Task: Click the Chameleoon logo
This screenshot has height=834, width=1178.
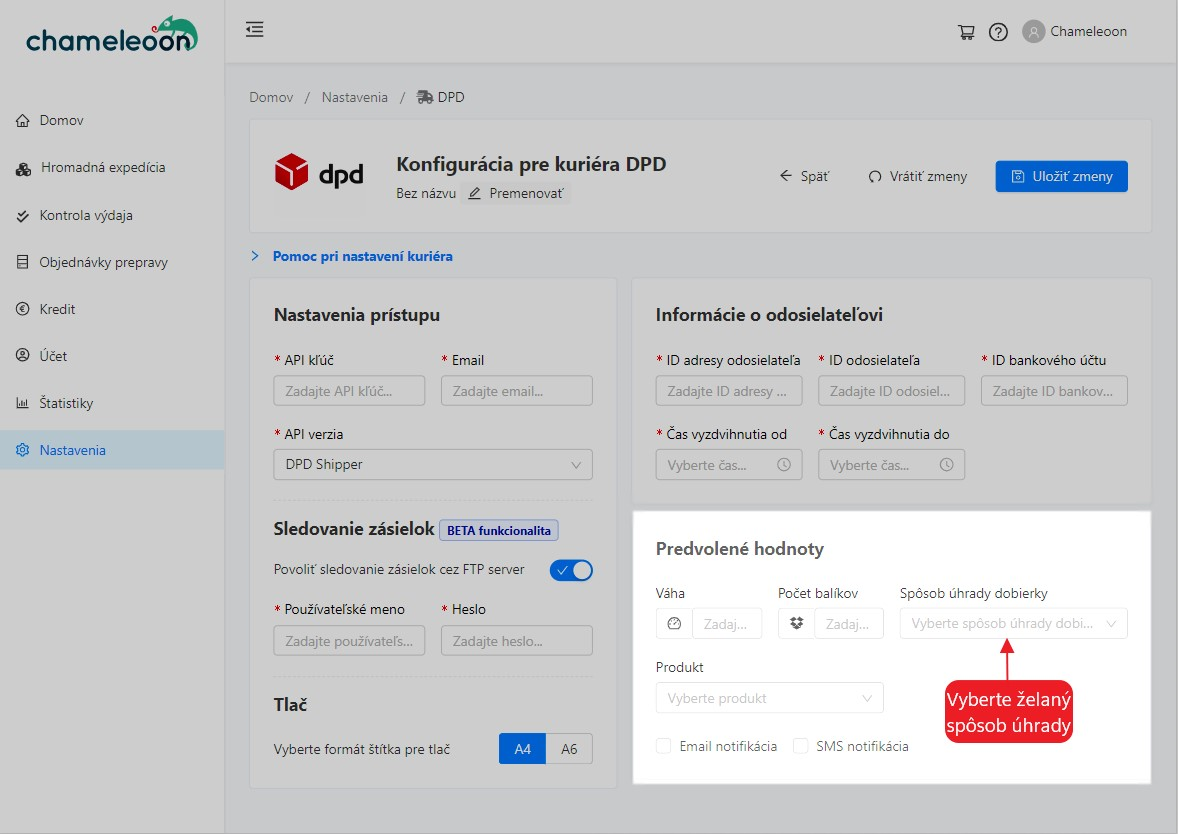Action: (111, 36)
